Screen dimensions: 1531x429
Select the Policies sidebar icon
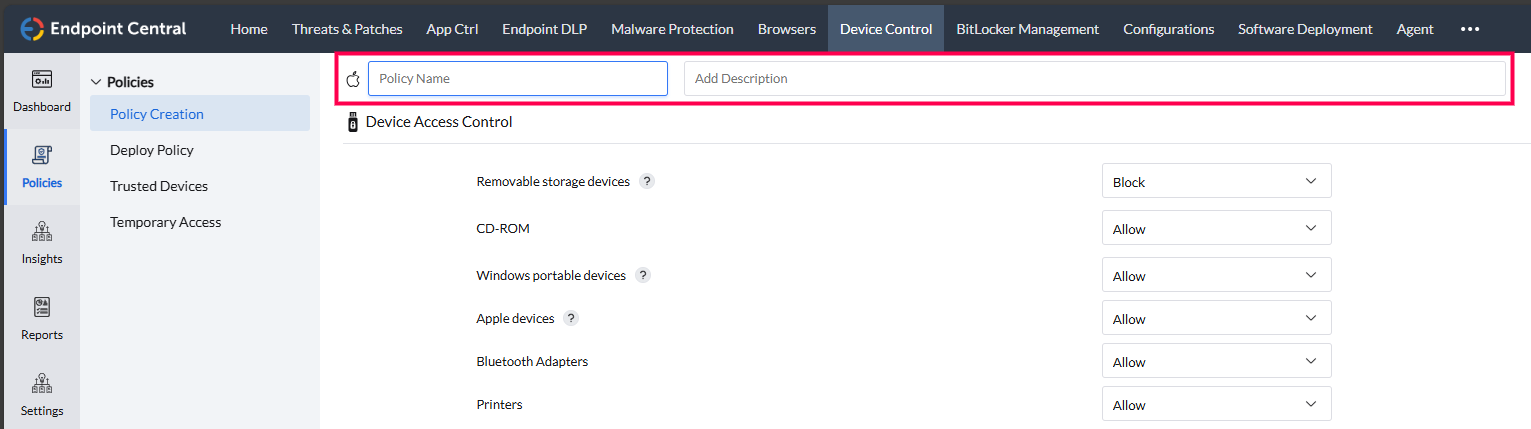tap(42, 156)
